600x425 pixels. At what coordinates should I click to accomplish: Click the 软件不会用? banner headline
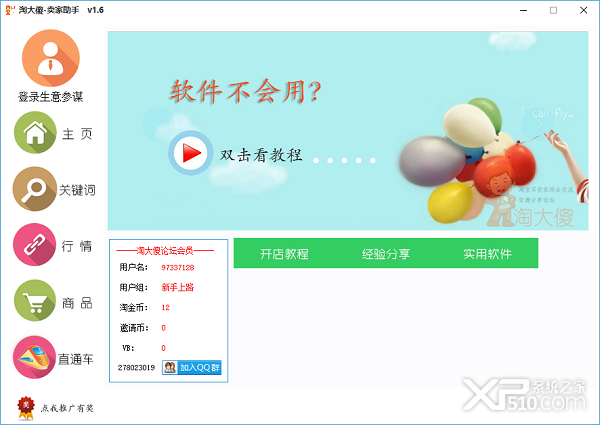[x=246, y=91]
